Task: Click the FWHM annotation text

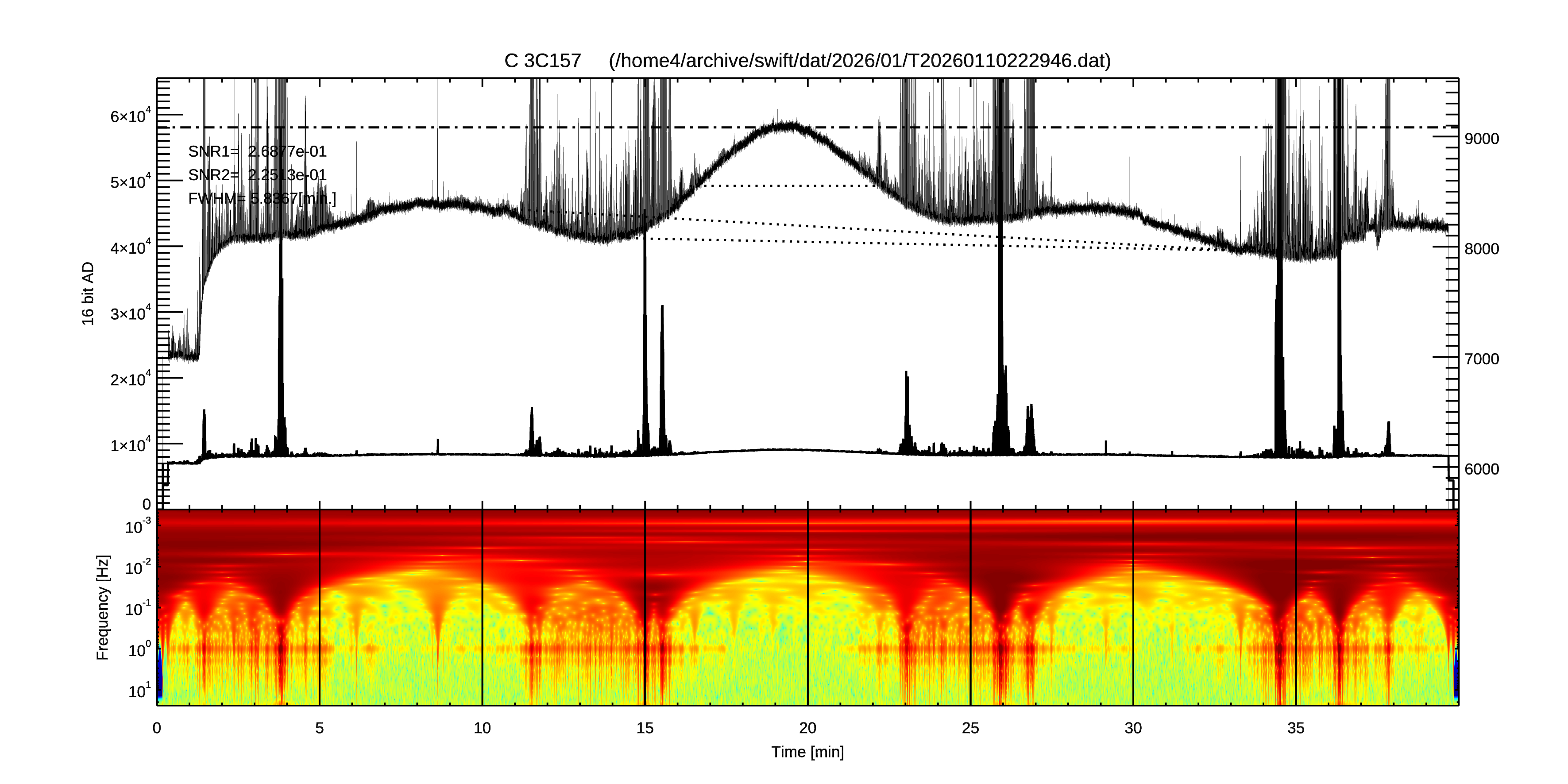Action: pos(262,198)
